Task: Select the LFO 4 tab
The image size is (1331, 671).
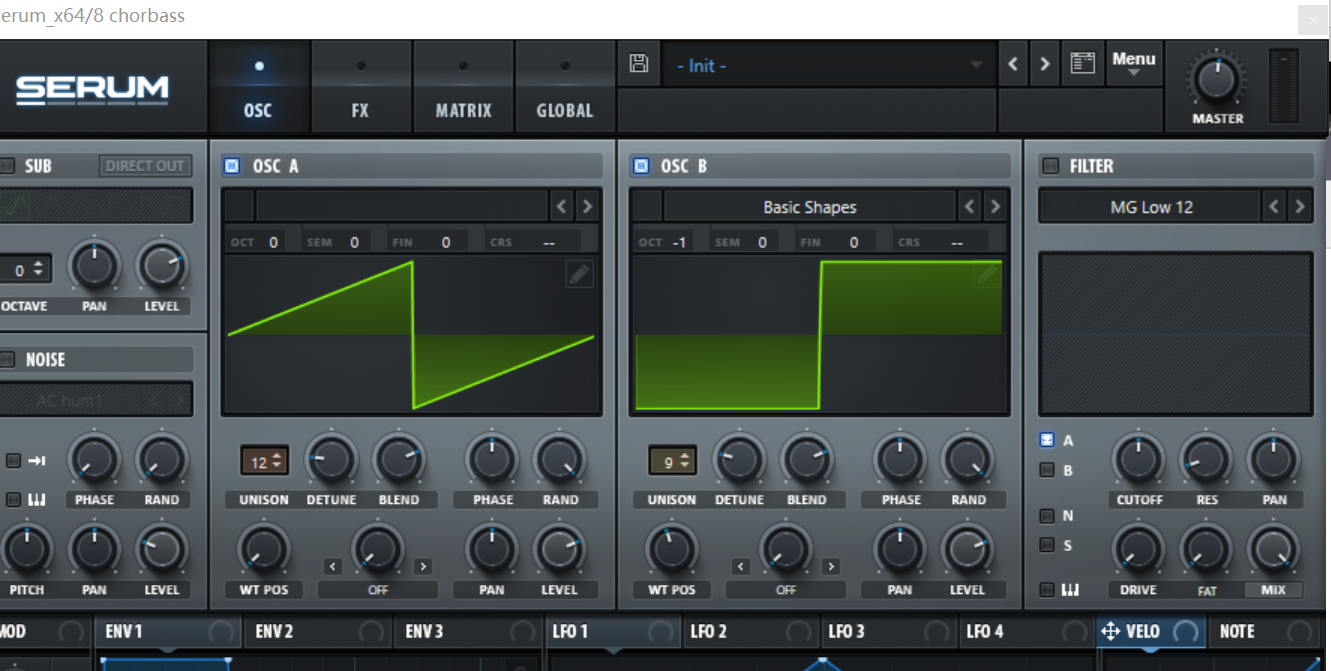Action: (1027, 632)
